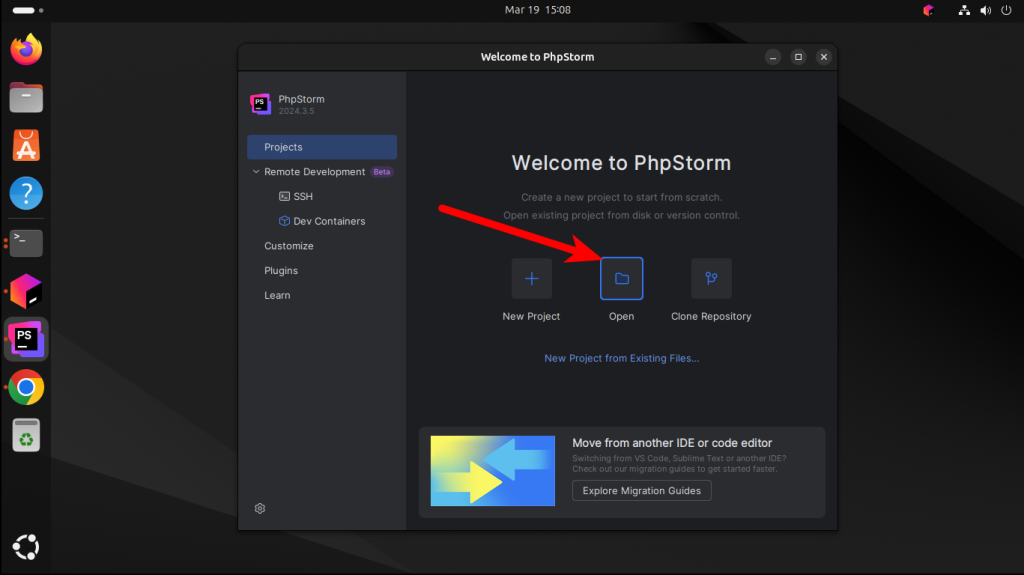Click the migration guide arrows thumbnail
This screenshot has width=1024, height=575.
click(x=492, y=471)
